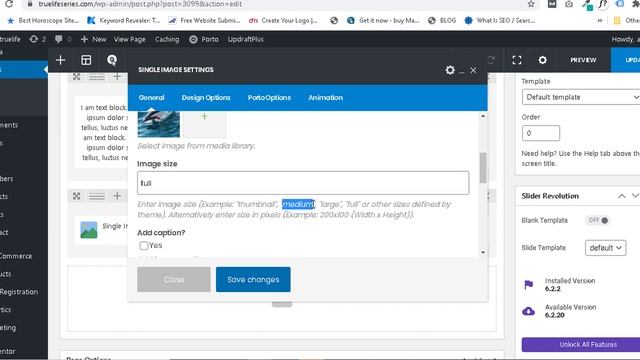This screenshot has width=640, height=360.
Task: Switch to the Design Options tab
Action: point(206,98)
